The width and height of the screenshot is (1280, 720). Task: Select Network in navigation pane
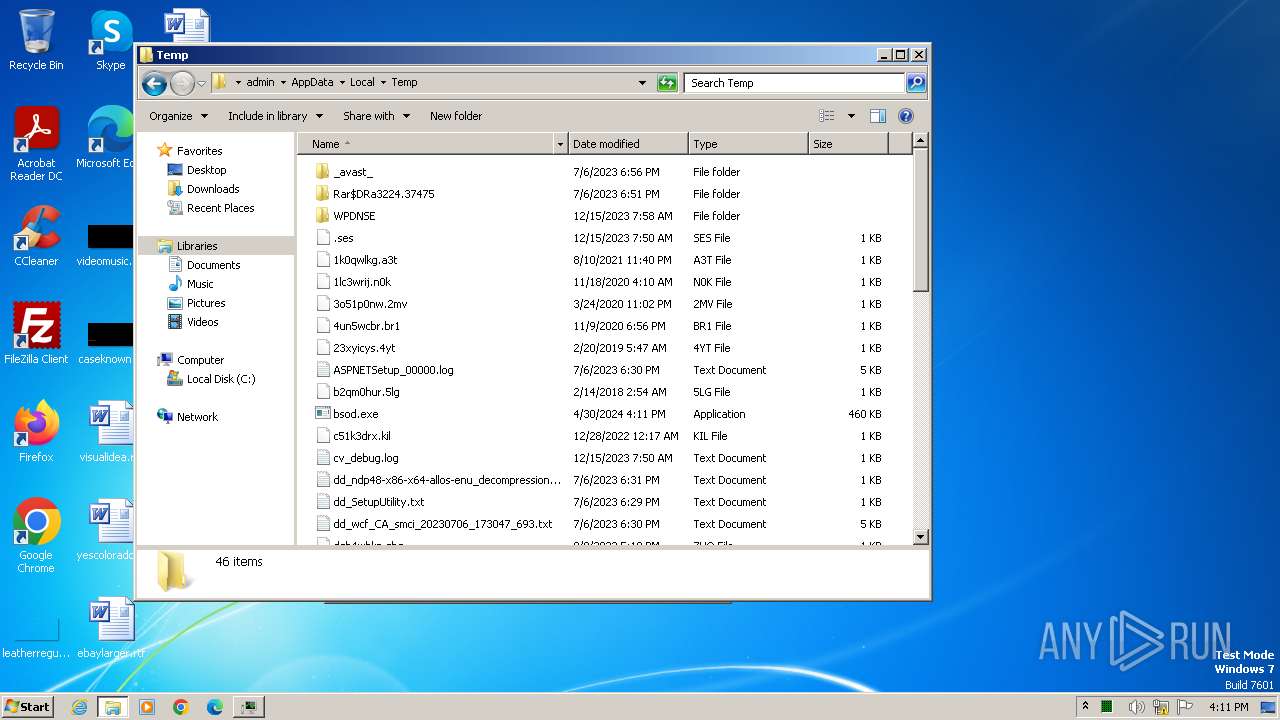[197, 417]
